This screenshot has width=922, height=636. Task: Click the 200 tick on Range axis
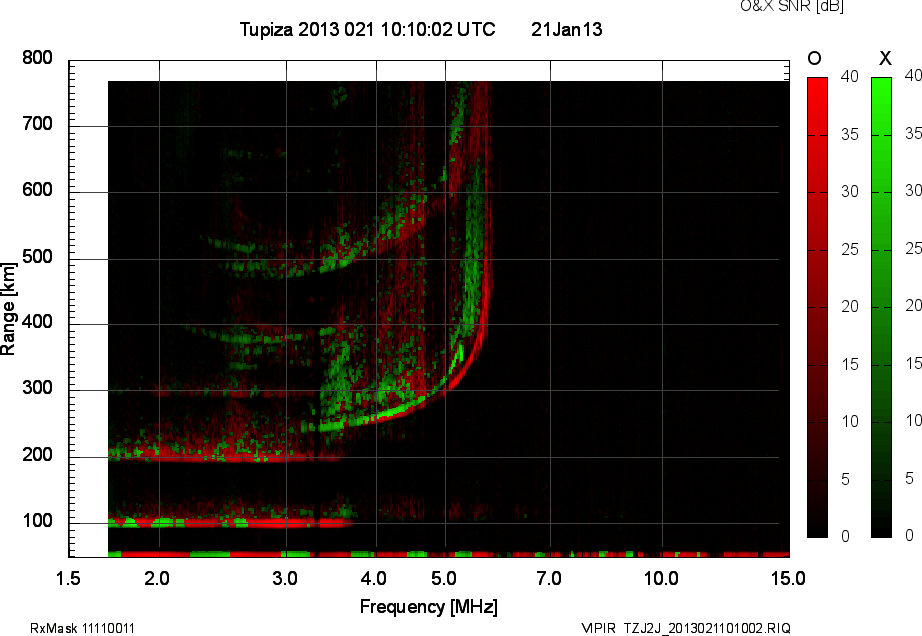point(38,454)
